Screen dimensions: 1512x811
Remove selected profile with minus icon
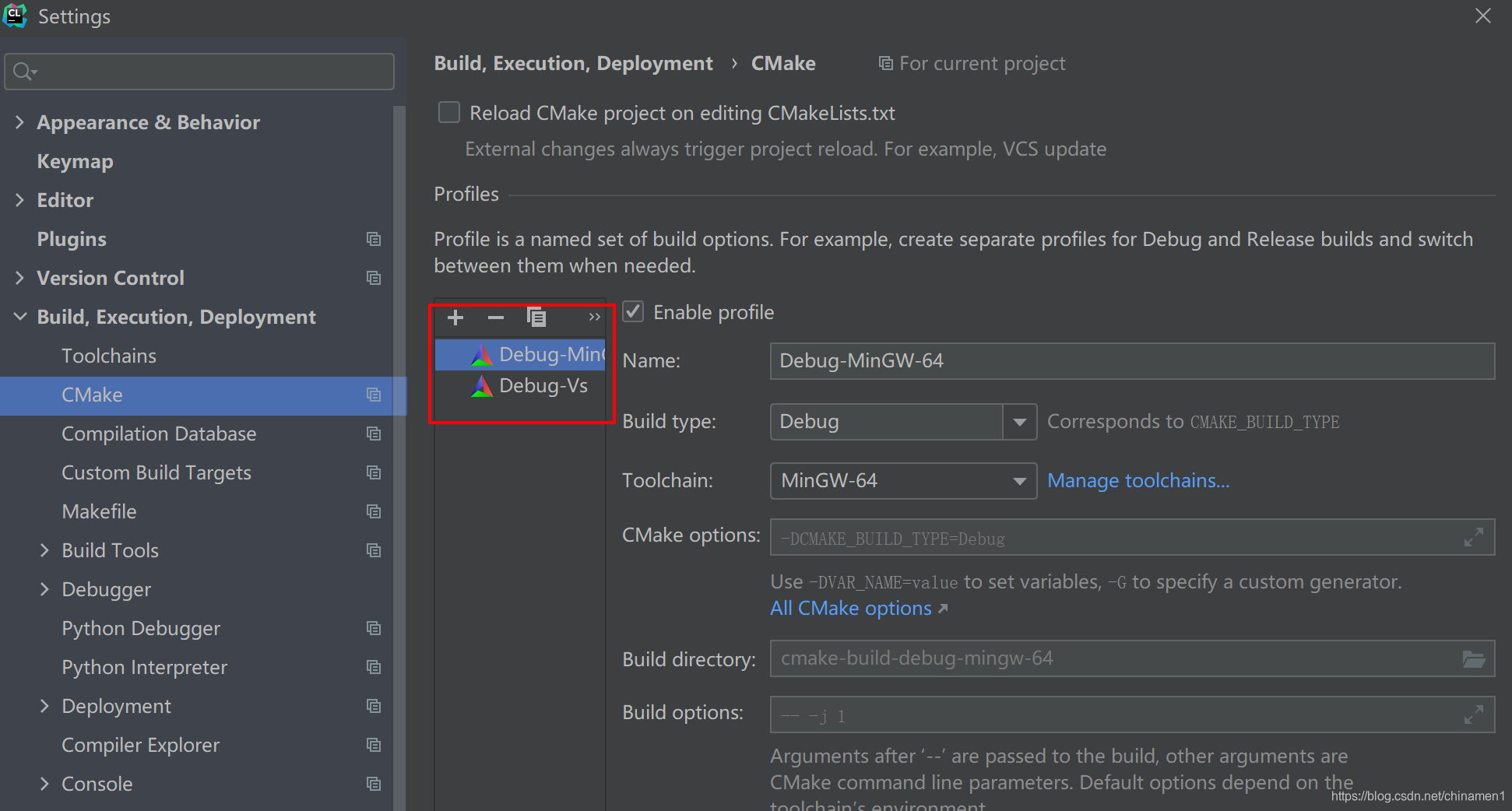(496, 318)
